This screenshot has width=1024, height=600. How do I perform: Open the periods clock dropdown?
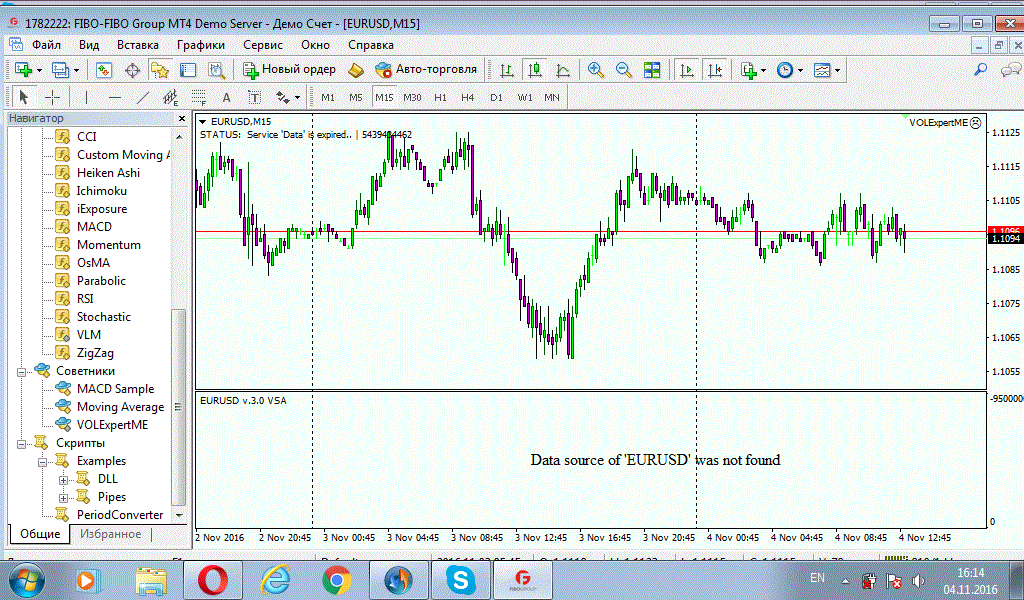click(x=790, y=70)
